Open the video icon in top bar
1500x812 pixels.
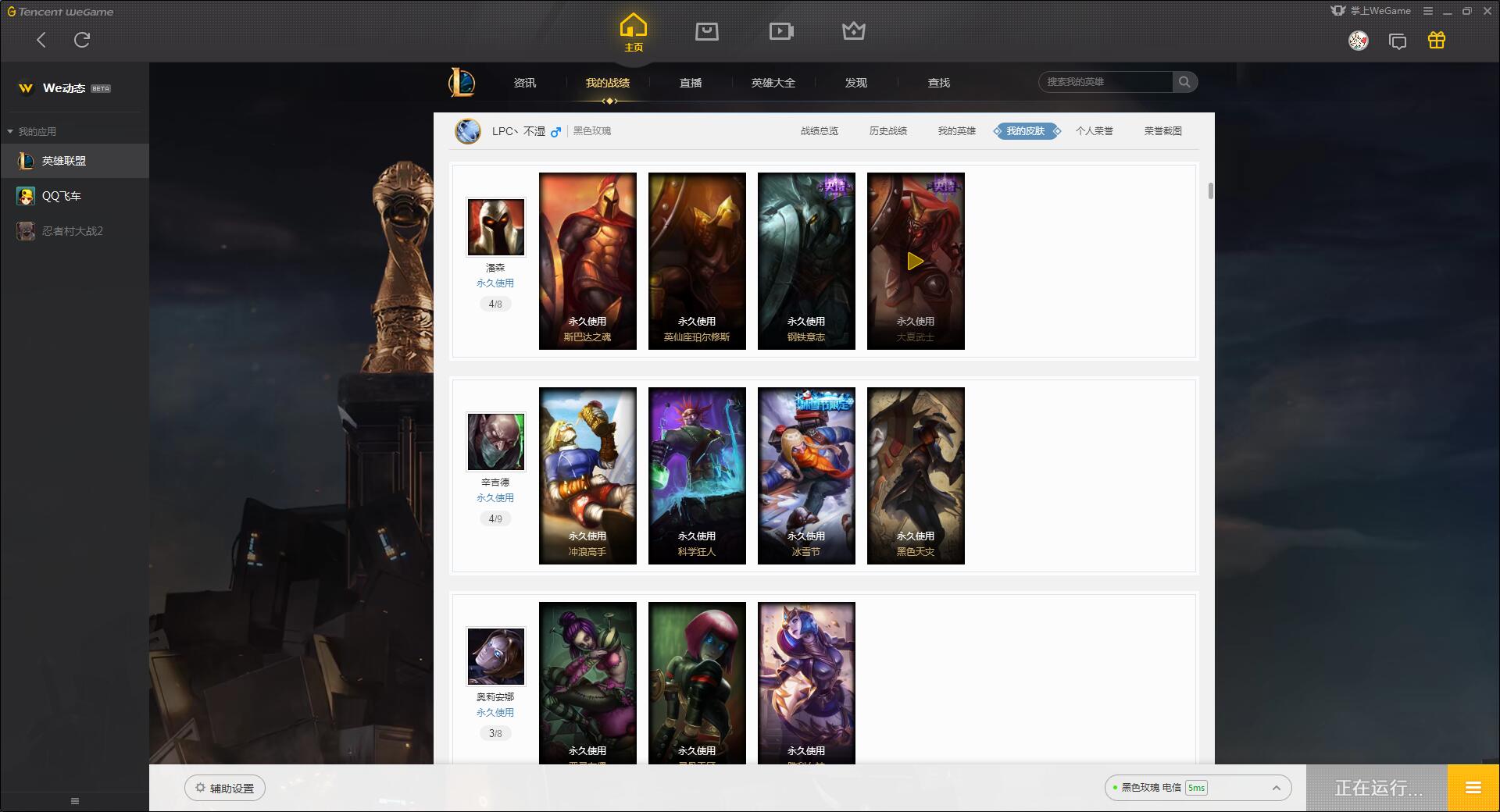pyautogui.click(x=781, y=31)
